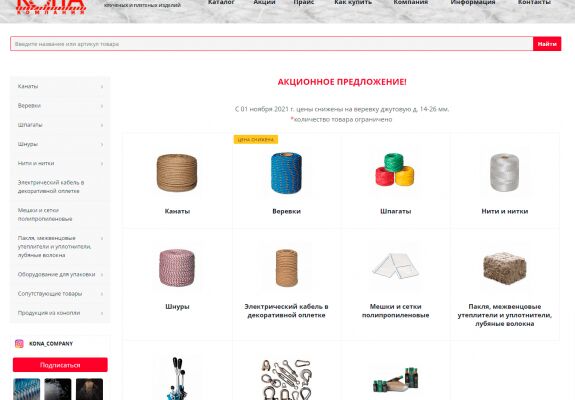Expand the Канаты sidebar arrow
The image size is (575, 400).
[102, 87]
